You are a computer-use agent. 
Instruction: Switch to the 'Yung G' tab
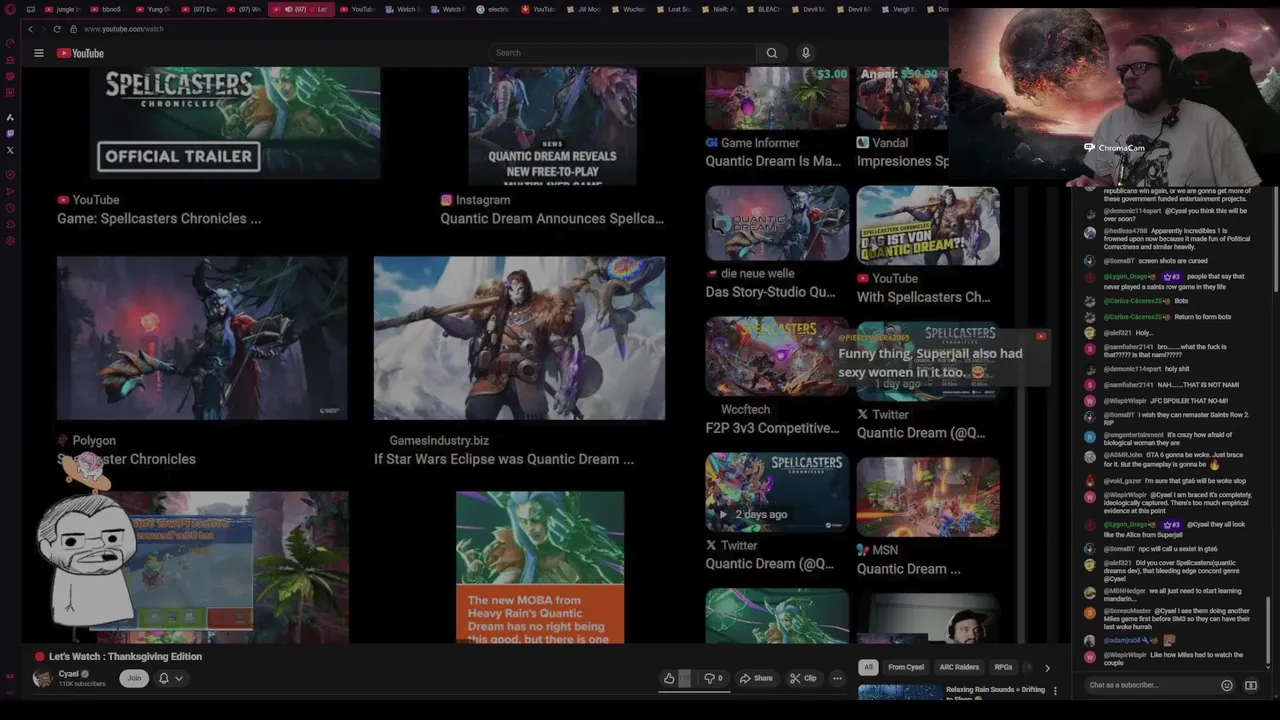coord(153,9)
